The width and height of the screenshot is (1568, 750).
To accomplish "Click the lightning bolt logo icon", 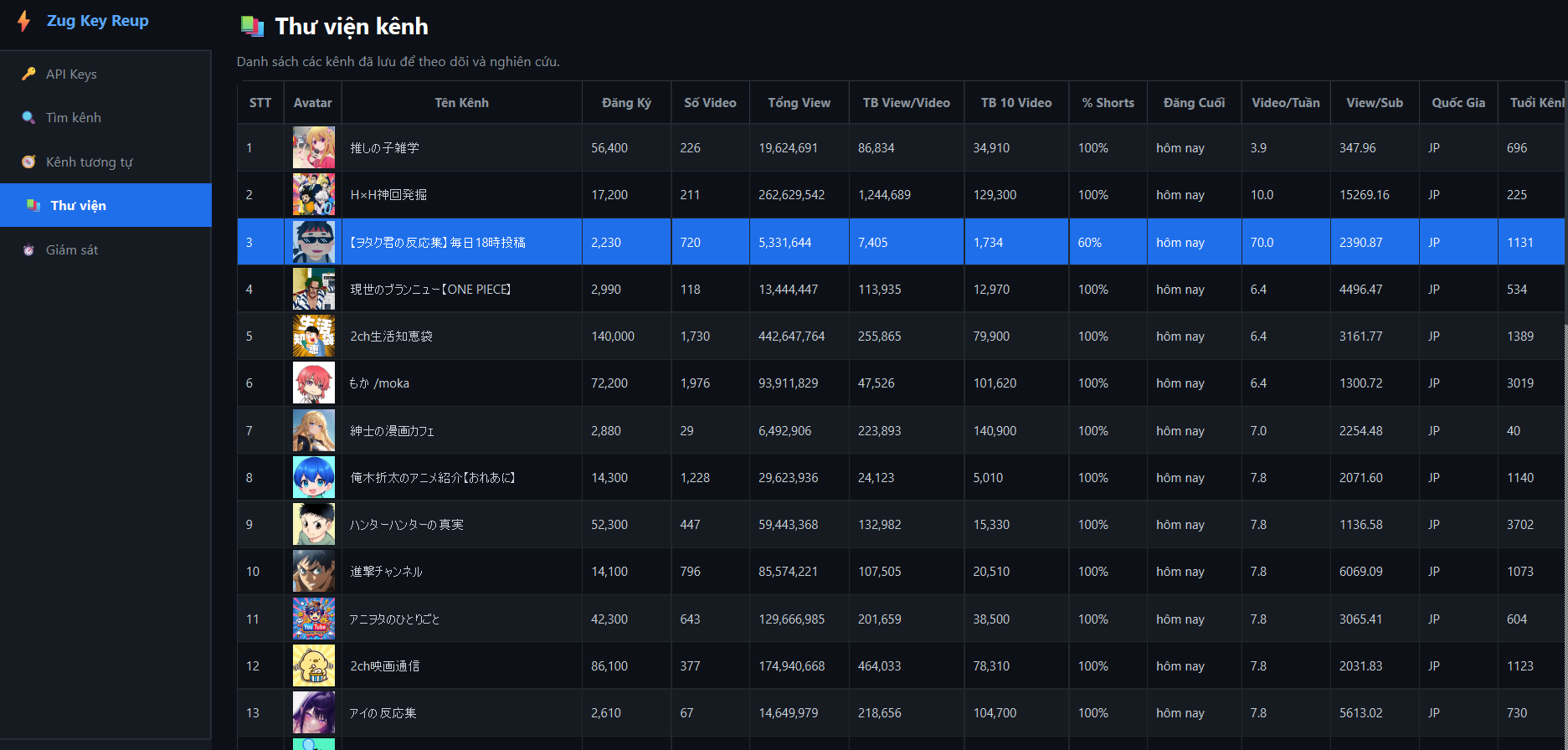I will [x=24, y=21].
